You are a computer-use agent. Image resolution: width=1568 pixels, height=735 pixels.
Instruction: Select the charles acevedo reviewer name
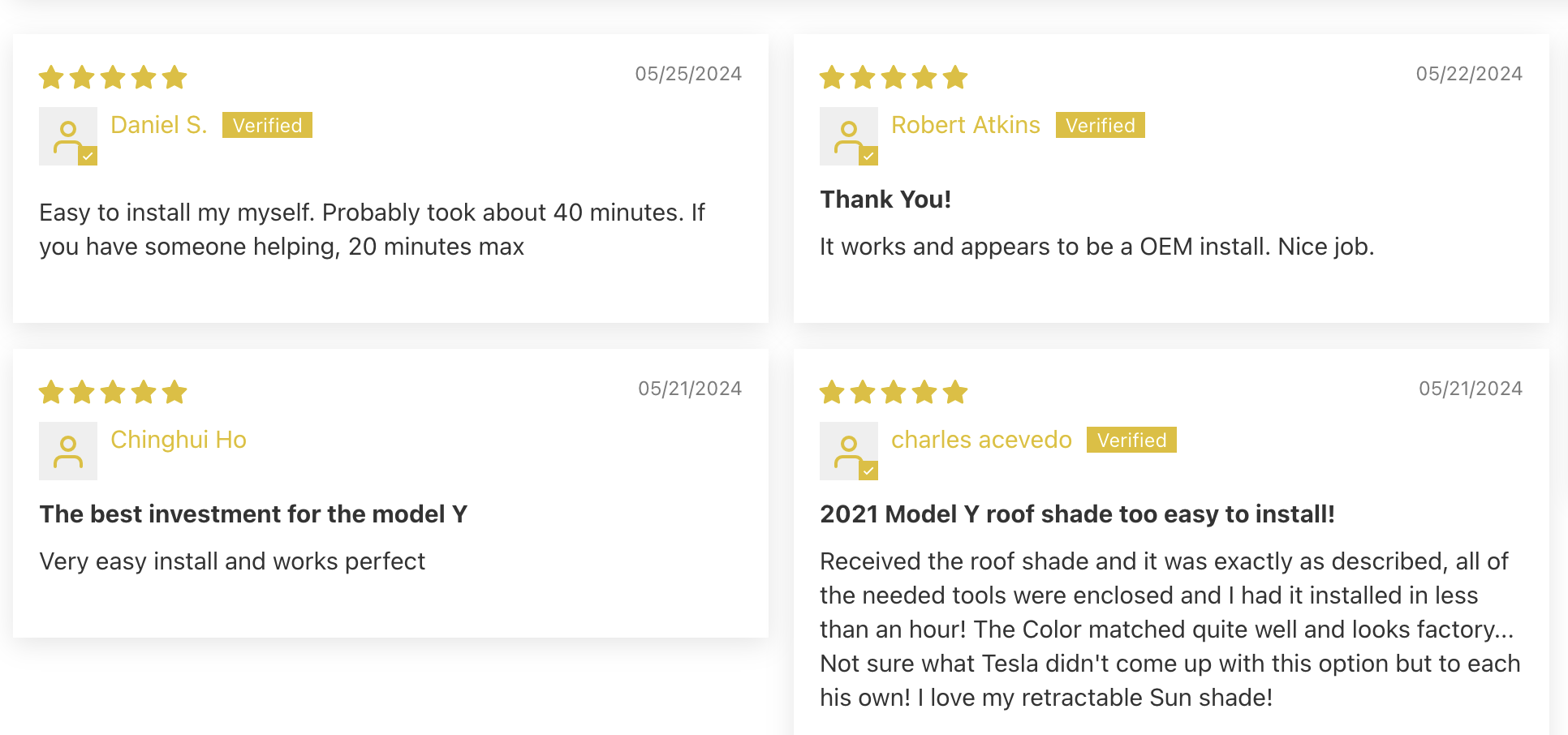point(981,440)
